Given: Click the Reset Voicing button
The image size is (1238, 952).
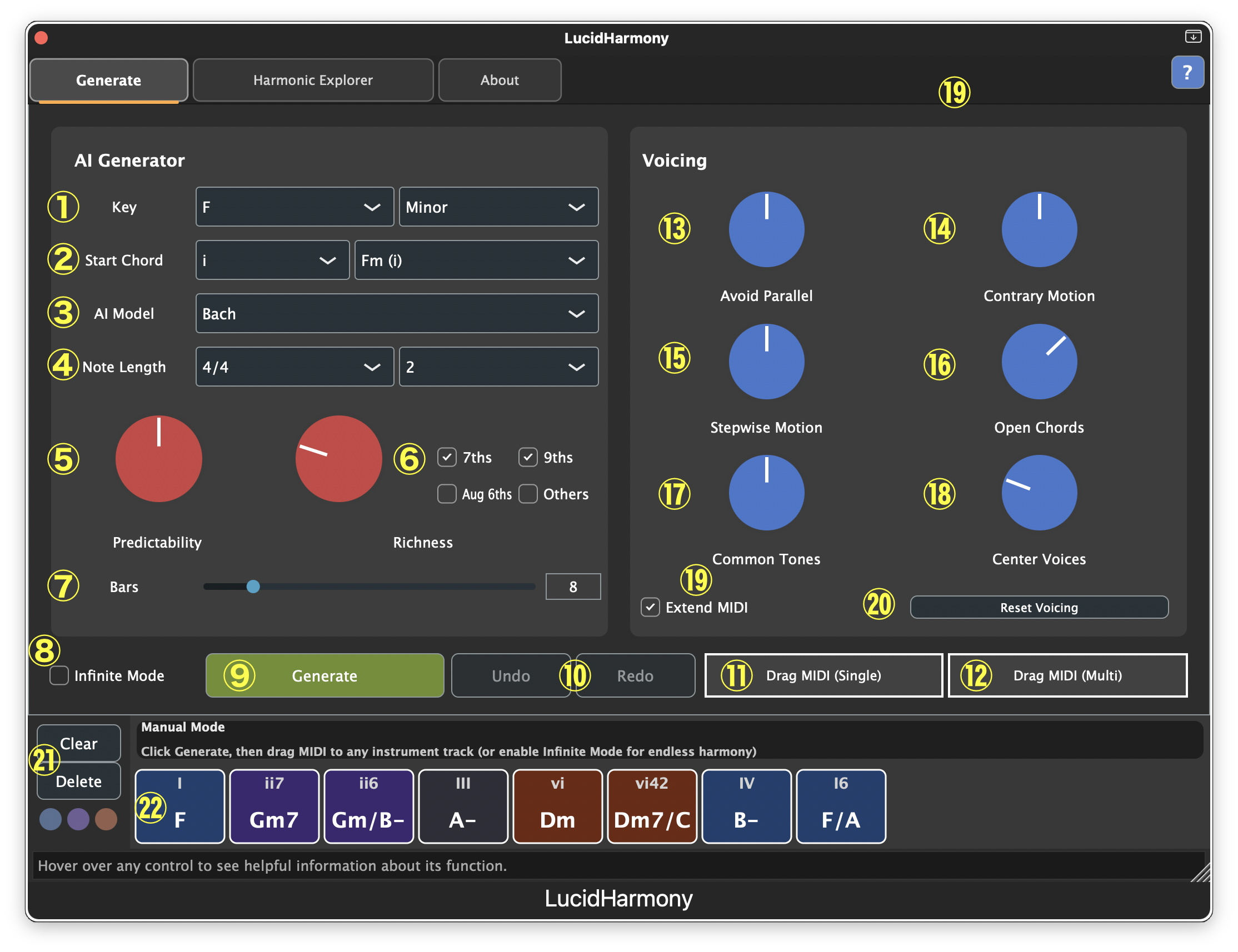Looking at the screenshot, I should [1039, 607].
